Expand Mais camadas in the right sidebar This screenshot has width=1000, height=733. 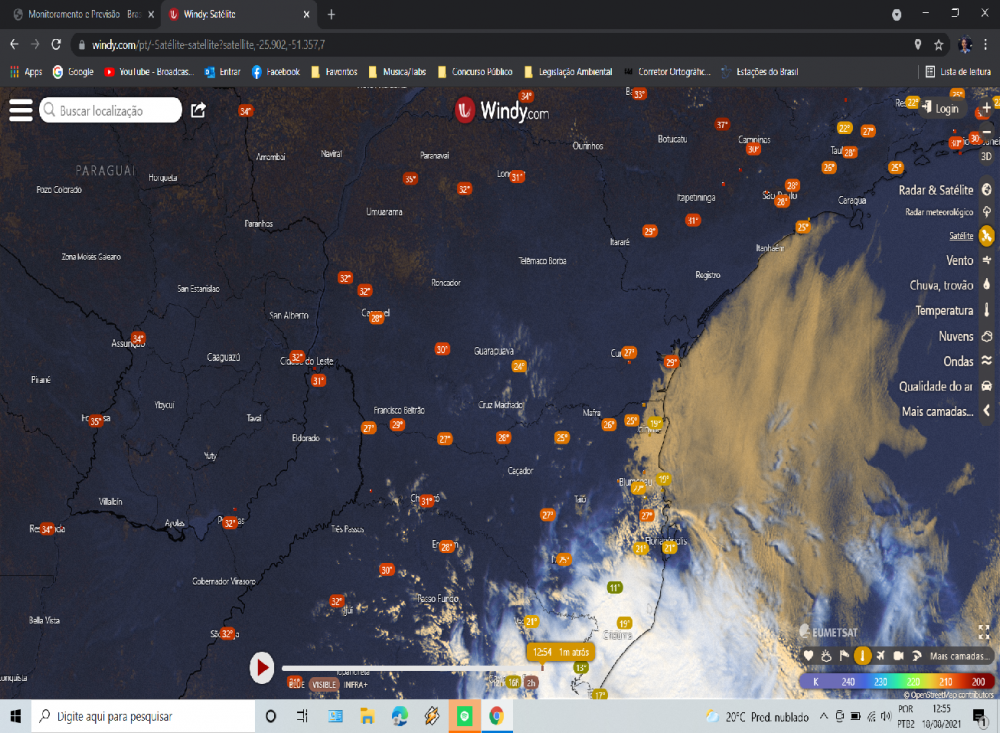click(x=938, y=411)
